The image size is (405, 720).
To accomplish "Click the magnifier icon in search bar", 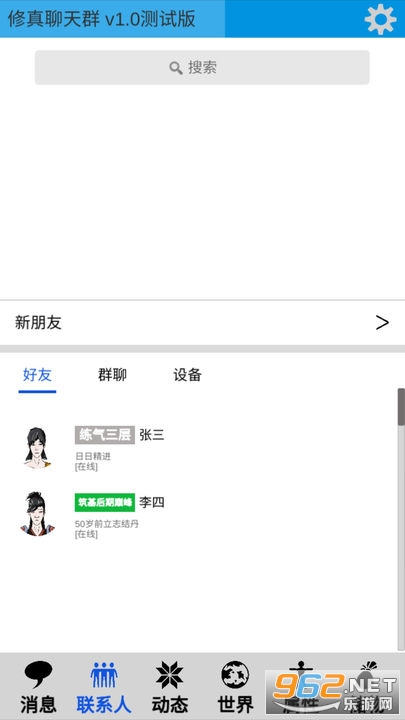I will (176, 68).
